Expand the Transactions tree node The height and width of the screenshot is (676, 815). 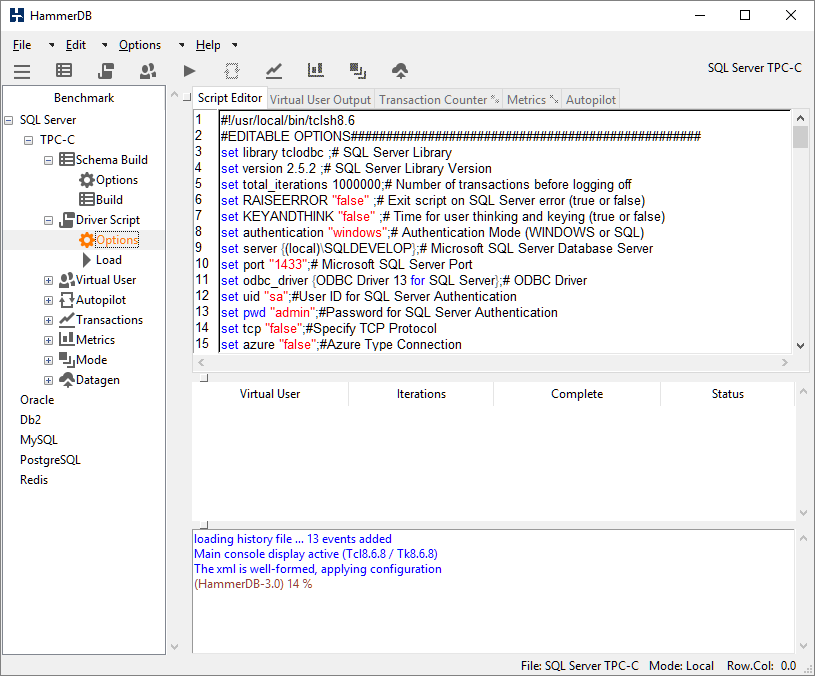(48, 321)
